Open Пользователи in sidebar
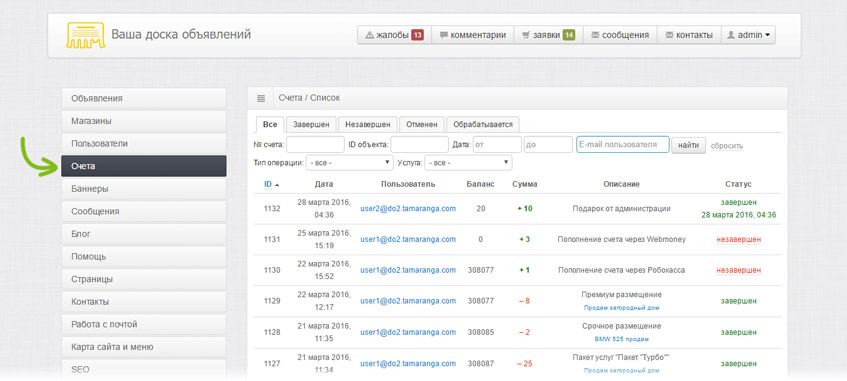Image resolution: width=847 pixels, height=381 pixels. [x=144, y=144]
